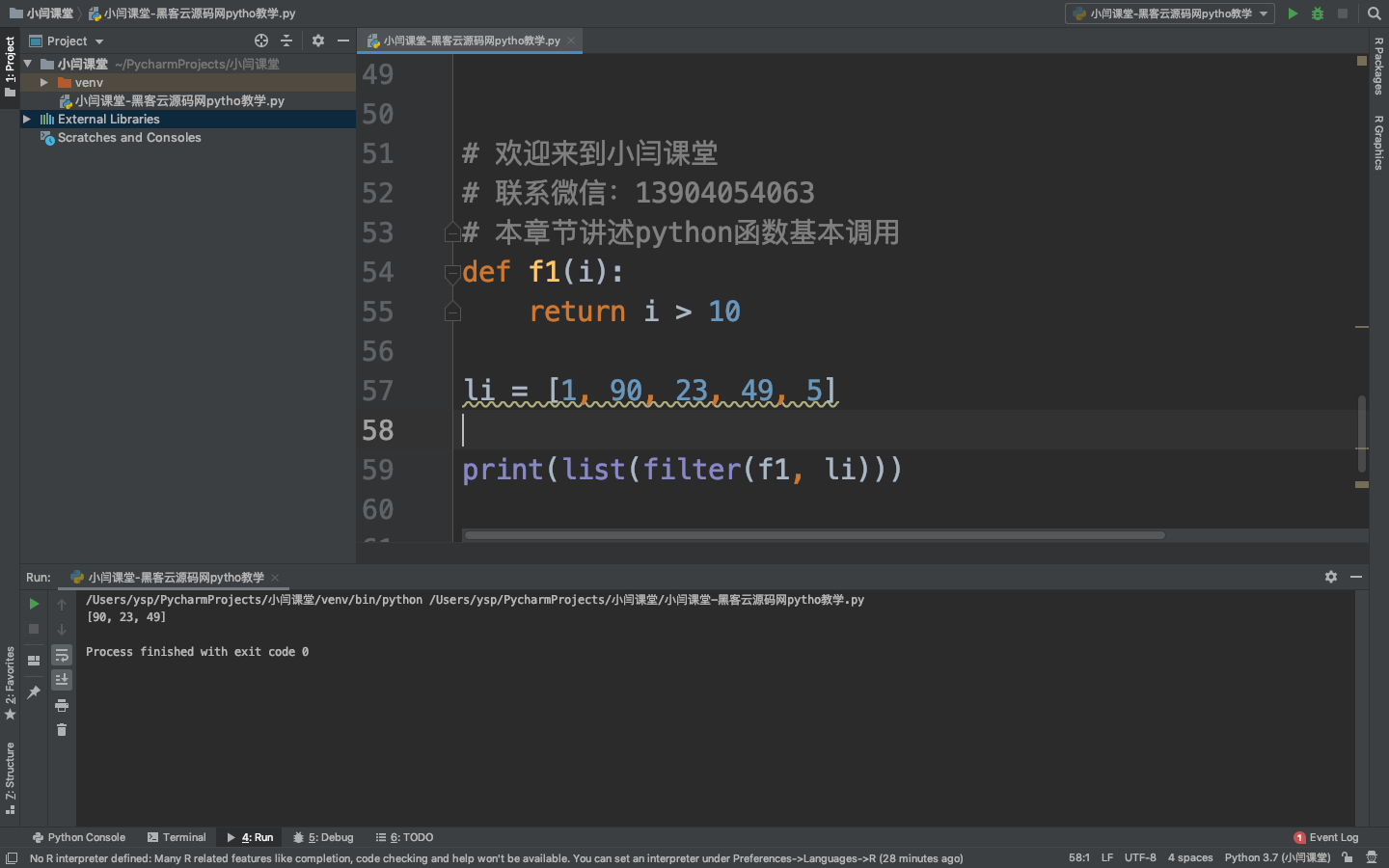Click 小闫课堂 breadcrumb in navigation bar
Viewport: 1389px width, 868px height.
pyautogui.click(x=41, y=14)
